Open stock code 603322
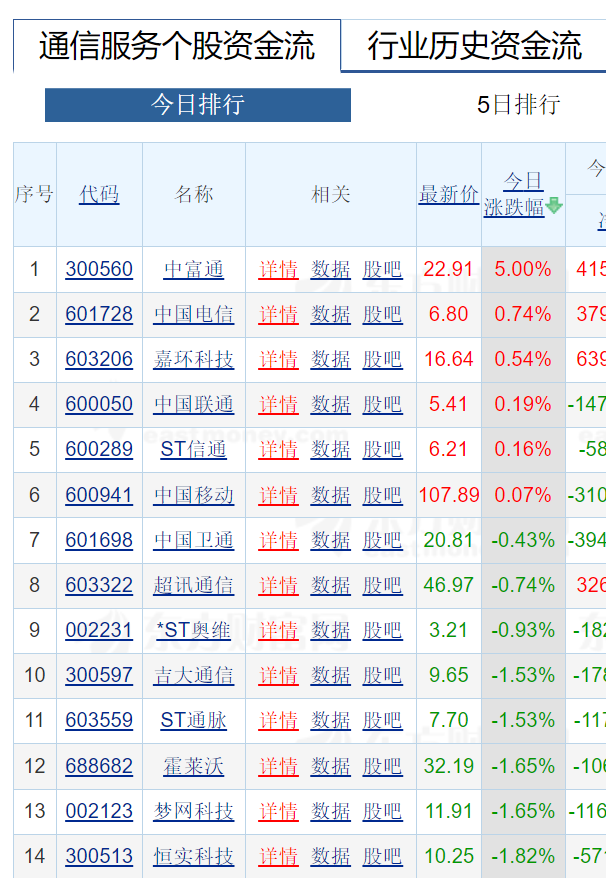 99,585
